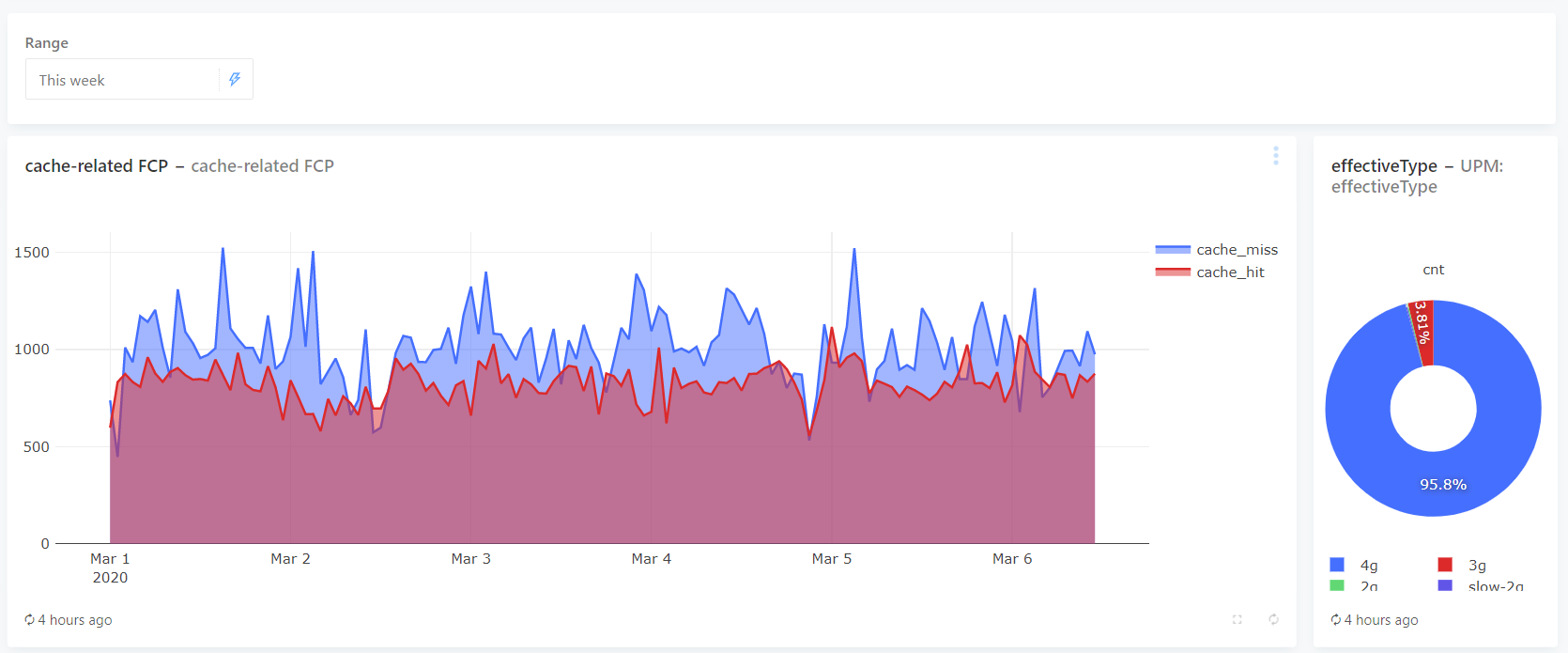1568x653 pixels.
Task: Open the three-dot menu of cache-related FCP widget
Action: [1275, 156]
